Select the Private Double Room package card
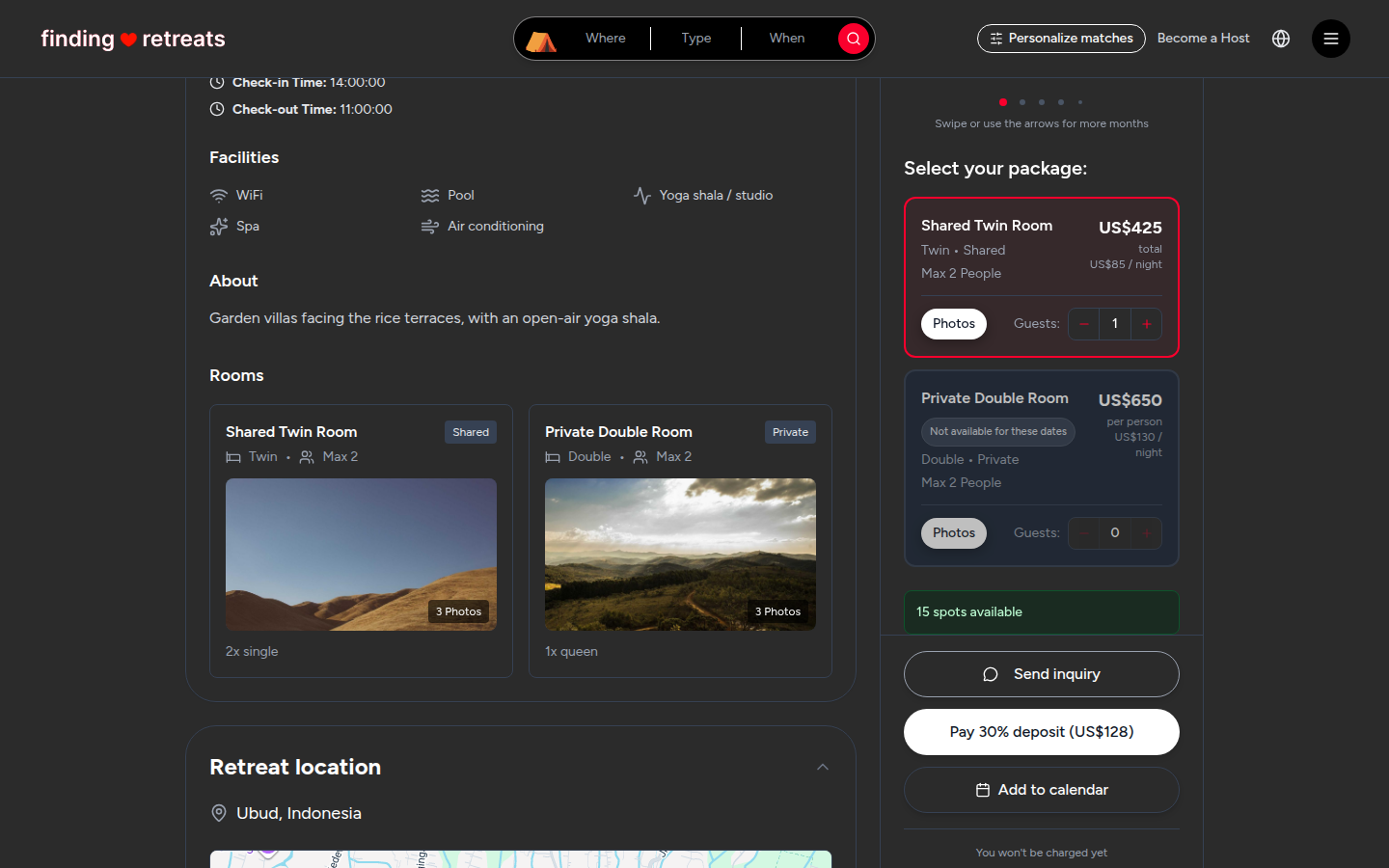Screen dimensions: 1389x868 click(1042, 469)
